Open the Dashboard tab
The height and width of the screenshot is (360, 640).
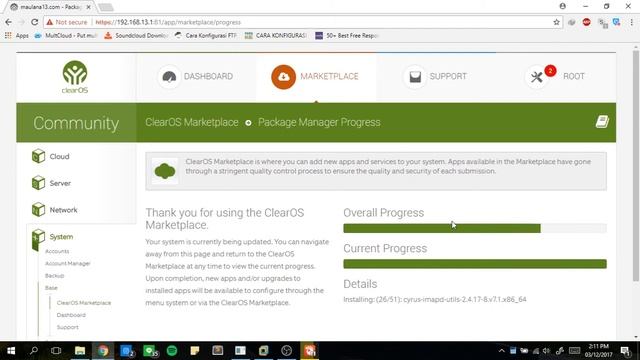pyautogui.click(x=196, y=76)
